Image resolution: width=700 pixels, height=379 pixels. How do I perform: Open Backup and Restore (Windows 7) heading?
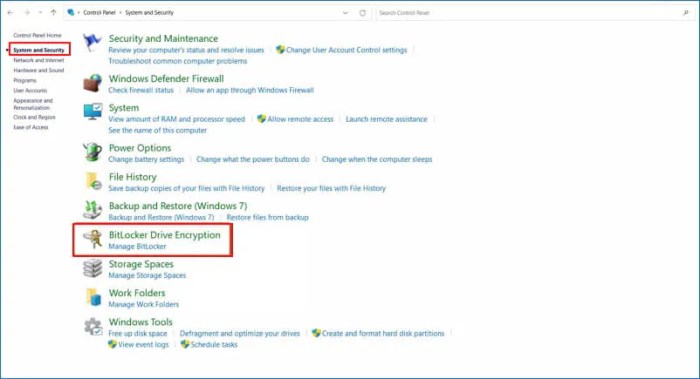click(178, 206)
